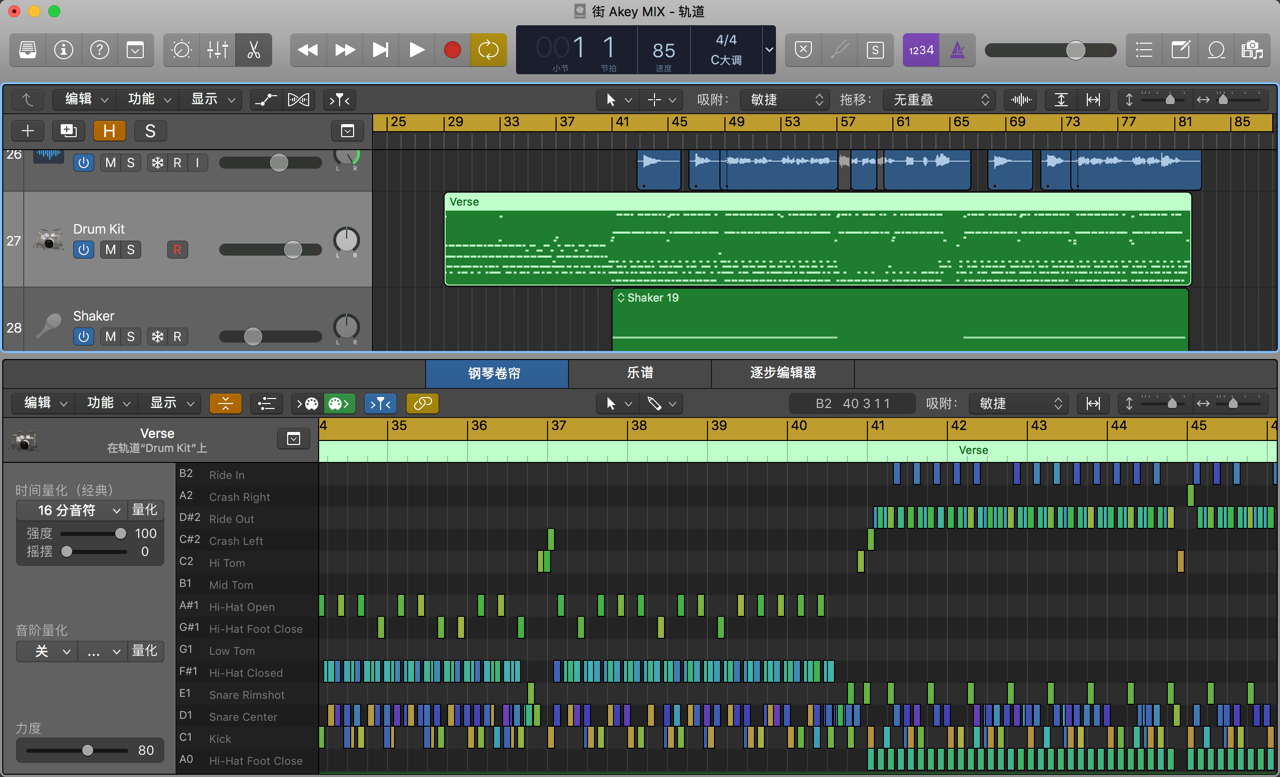1280x777 pixels.
Task: Click the metronome icon
Action: (x=958, y=50)
